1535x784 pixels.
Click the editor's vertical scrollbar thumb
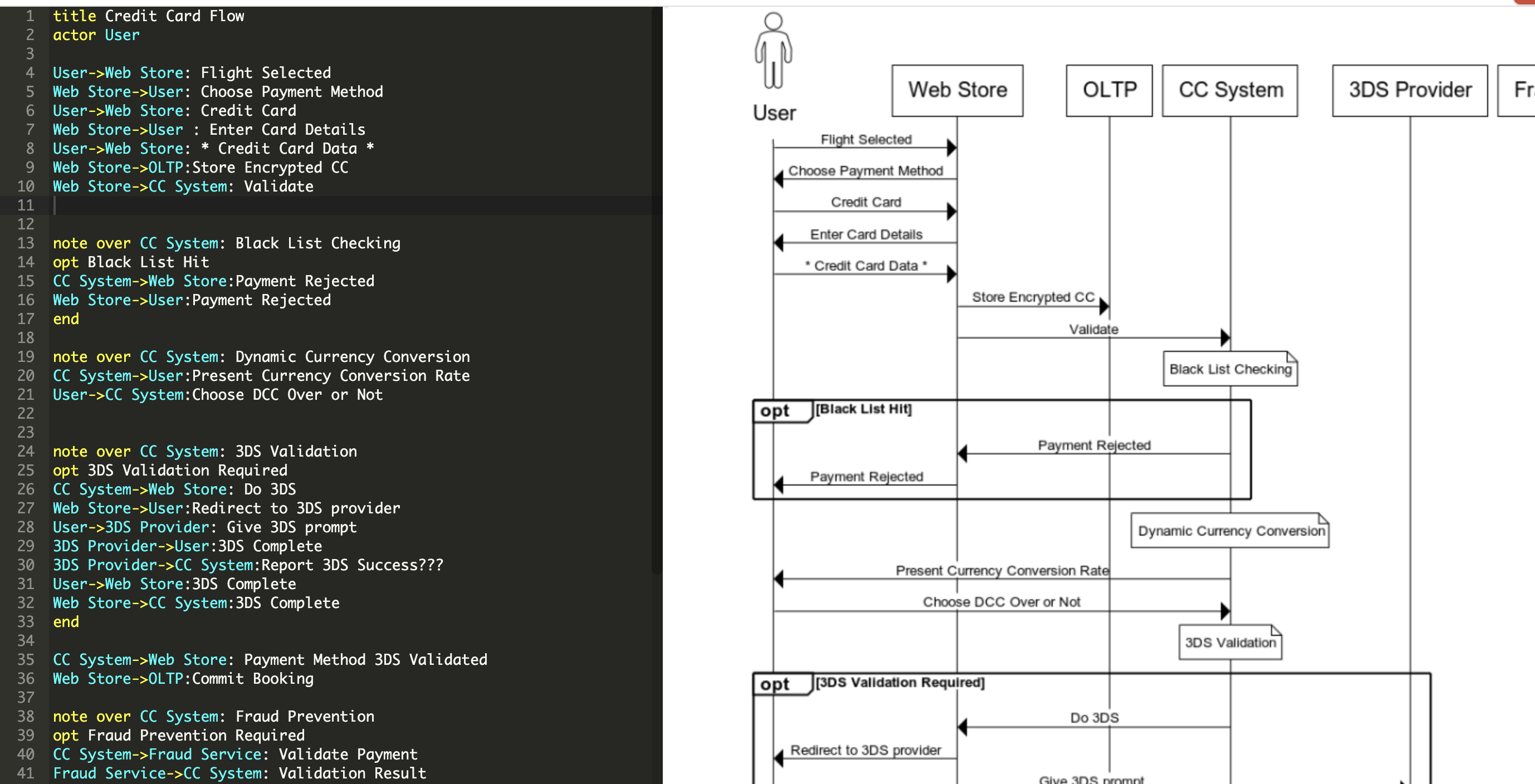click(657, 290)
